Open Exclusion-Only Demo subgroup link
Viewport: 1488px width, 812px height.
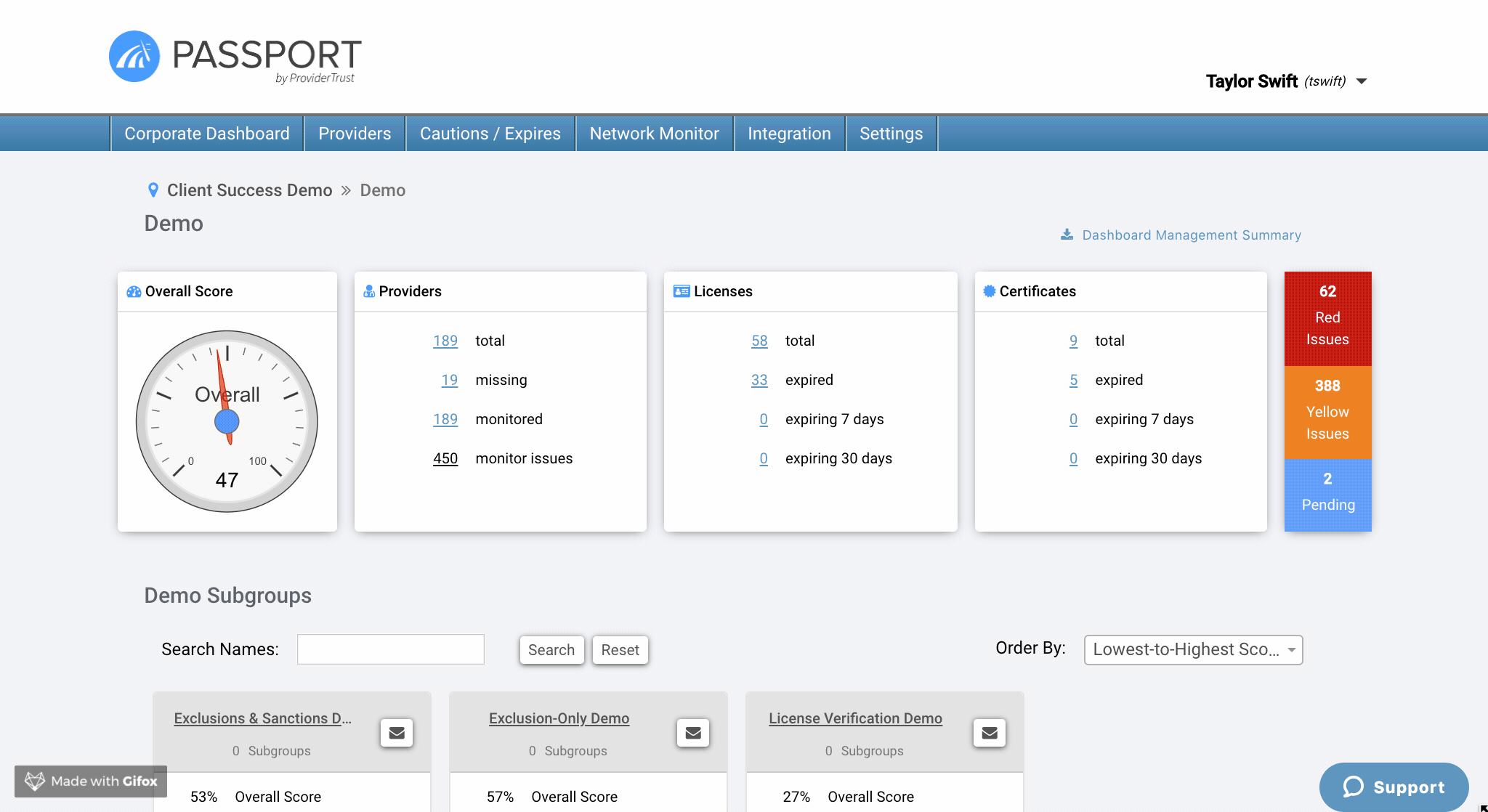pos(559,718)
